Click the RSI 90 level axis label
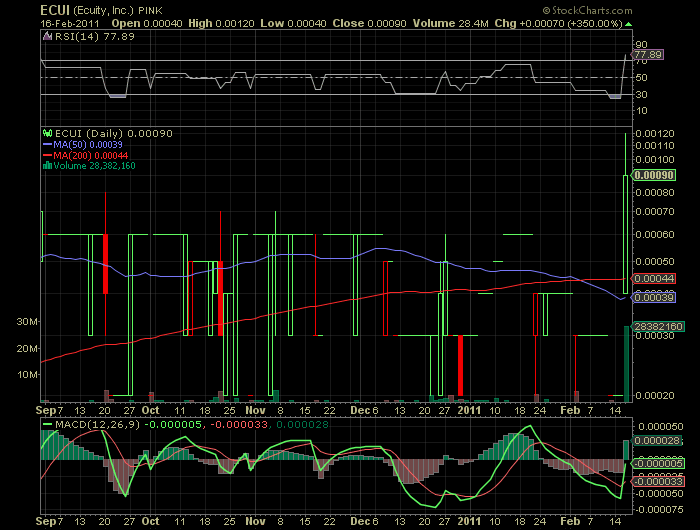Screen dimensions: 700x530 (642, 44)
